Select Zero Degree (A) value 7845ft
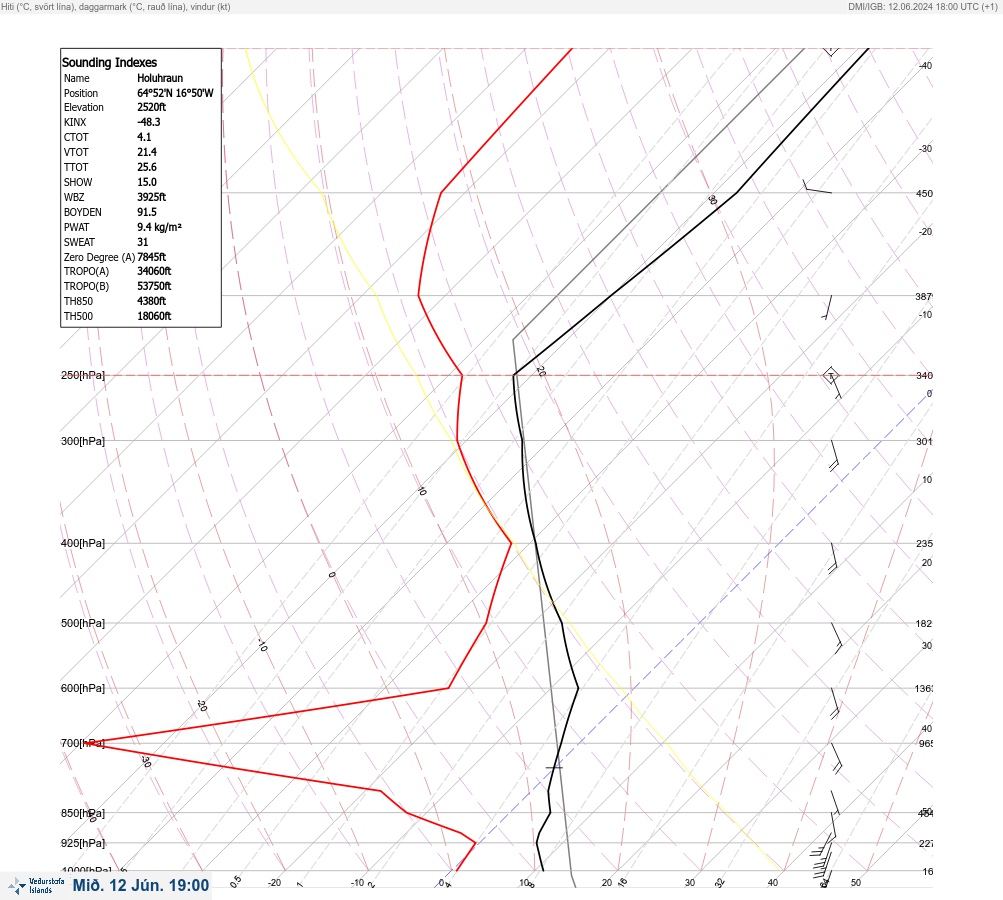1003x900 pixels. pyautogui.click(x=152, y=257)
